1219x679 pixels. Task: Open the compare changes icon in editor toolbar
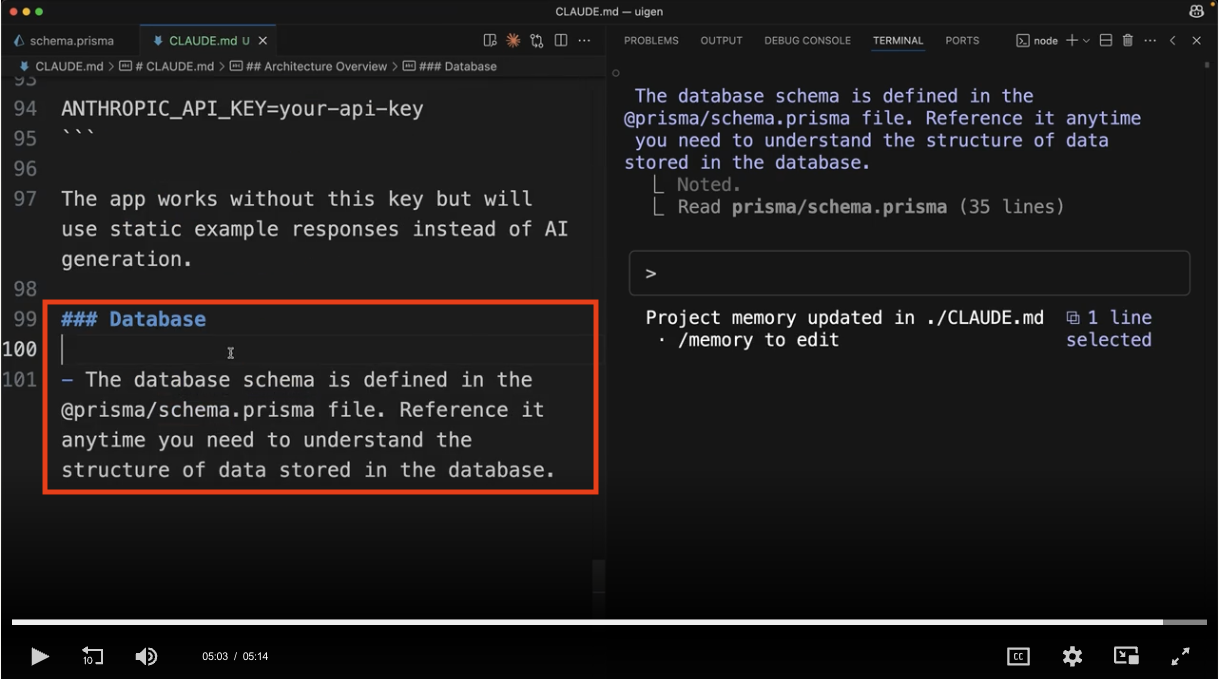point(537,41)
